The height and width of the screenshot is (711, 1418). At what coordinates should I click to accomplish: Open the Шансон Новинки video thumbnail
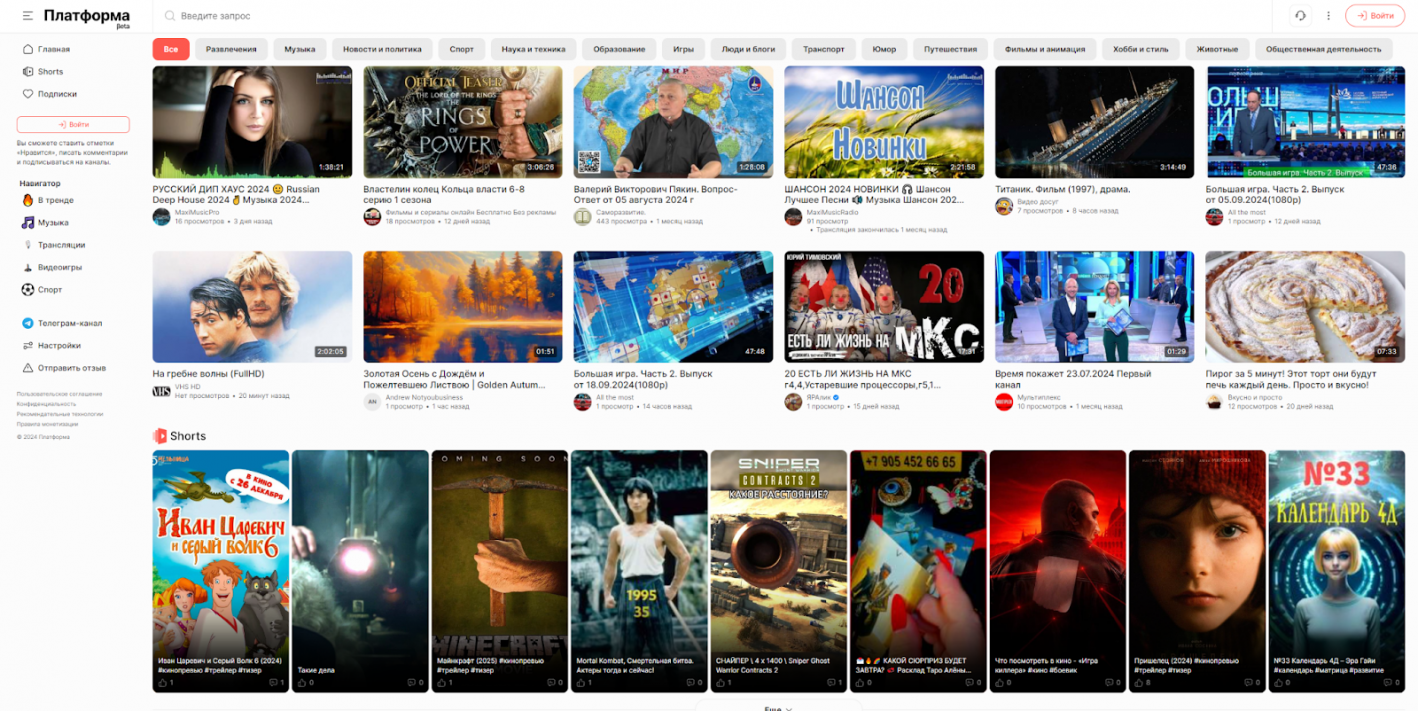pyautogui.click(x=884, y=122)
